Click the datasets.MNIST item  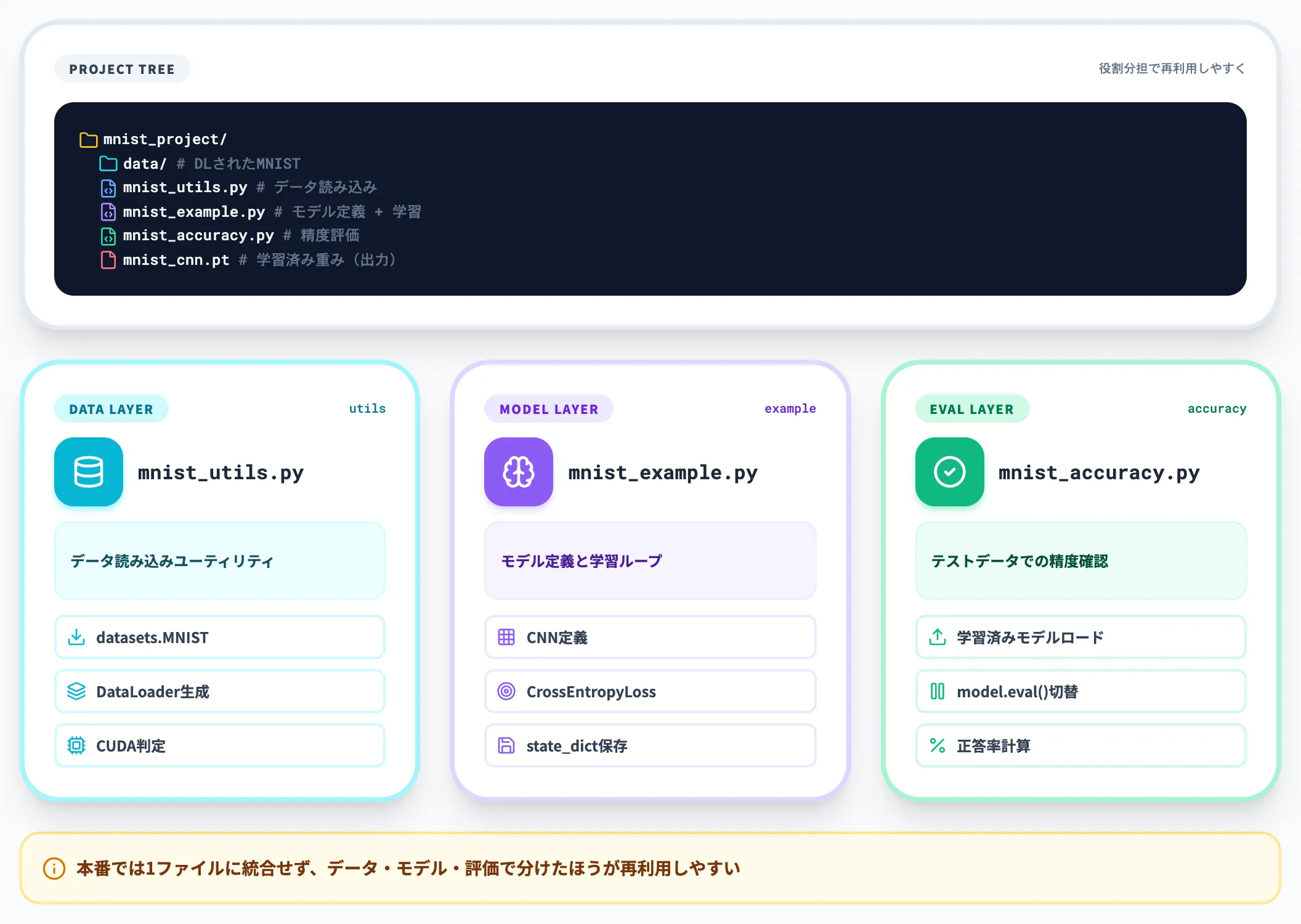pyautogui.click(x=220, y=637)
